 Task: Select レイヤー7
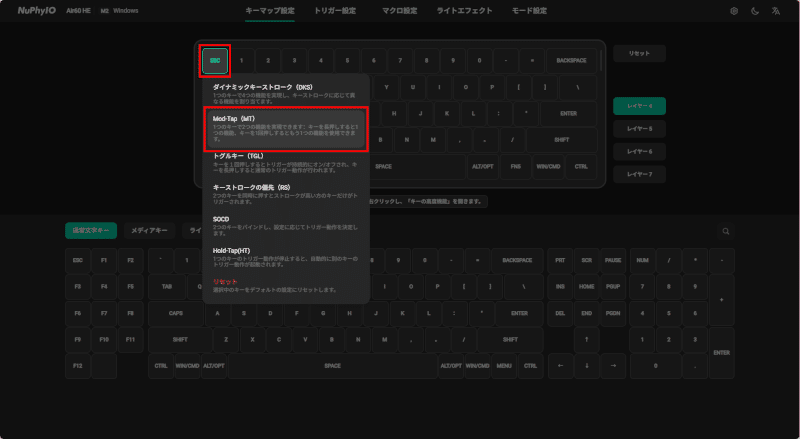coord(639,174)
